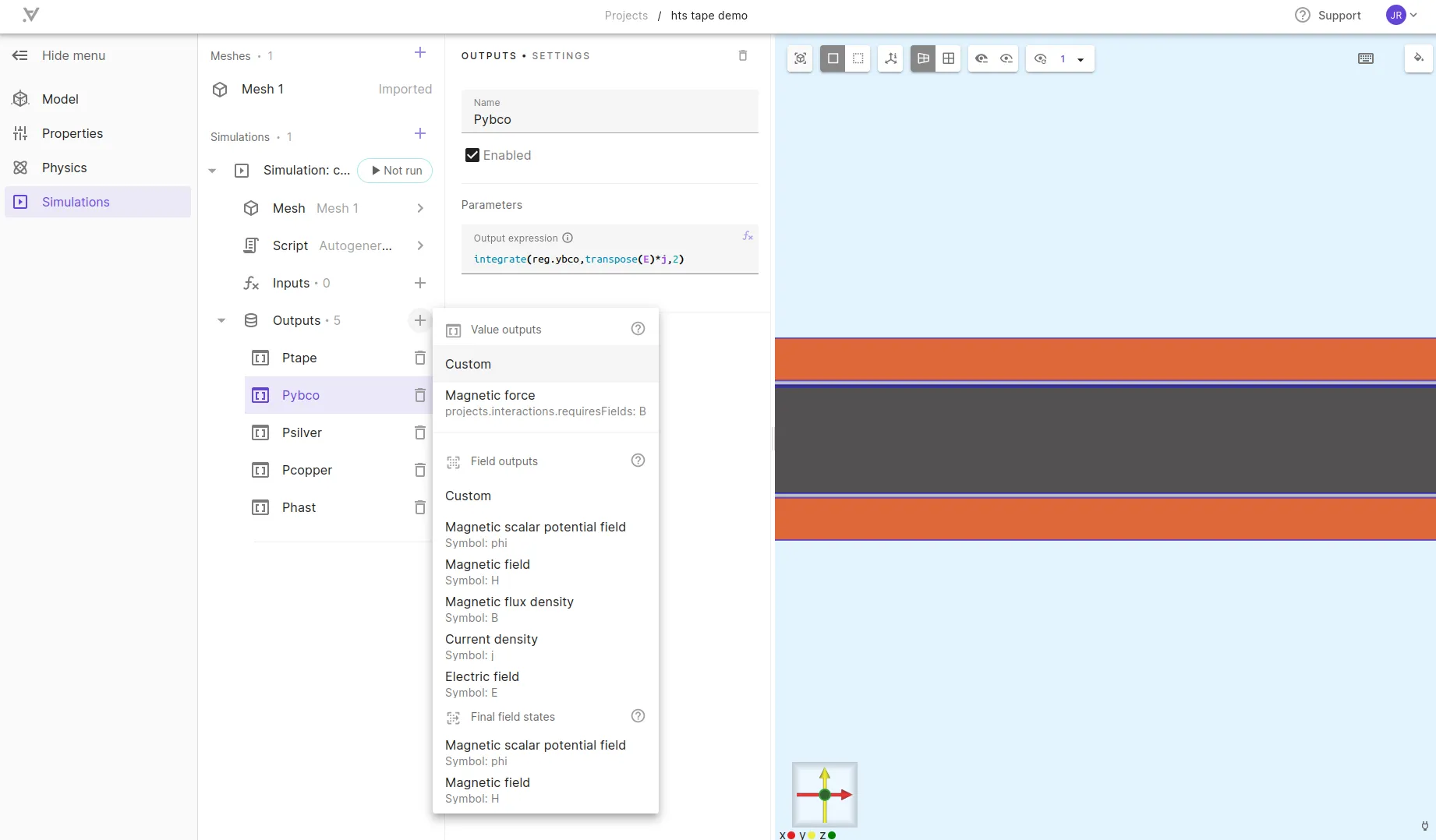Collapse the Simulation tree node

tap(212, 171)
